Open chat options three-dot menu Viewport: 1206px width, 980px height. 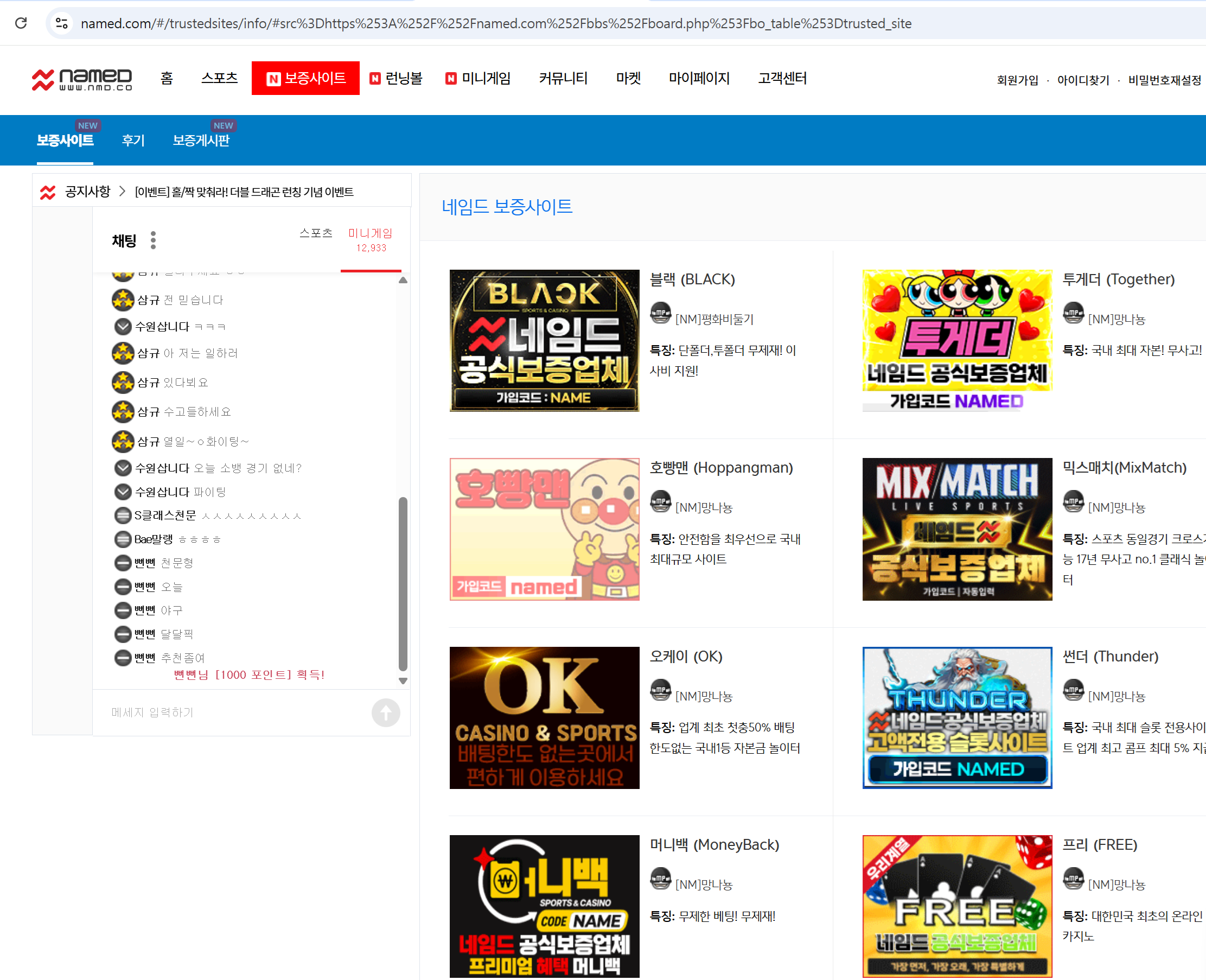[x=153, y=240]
